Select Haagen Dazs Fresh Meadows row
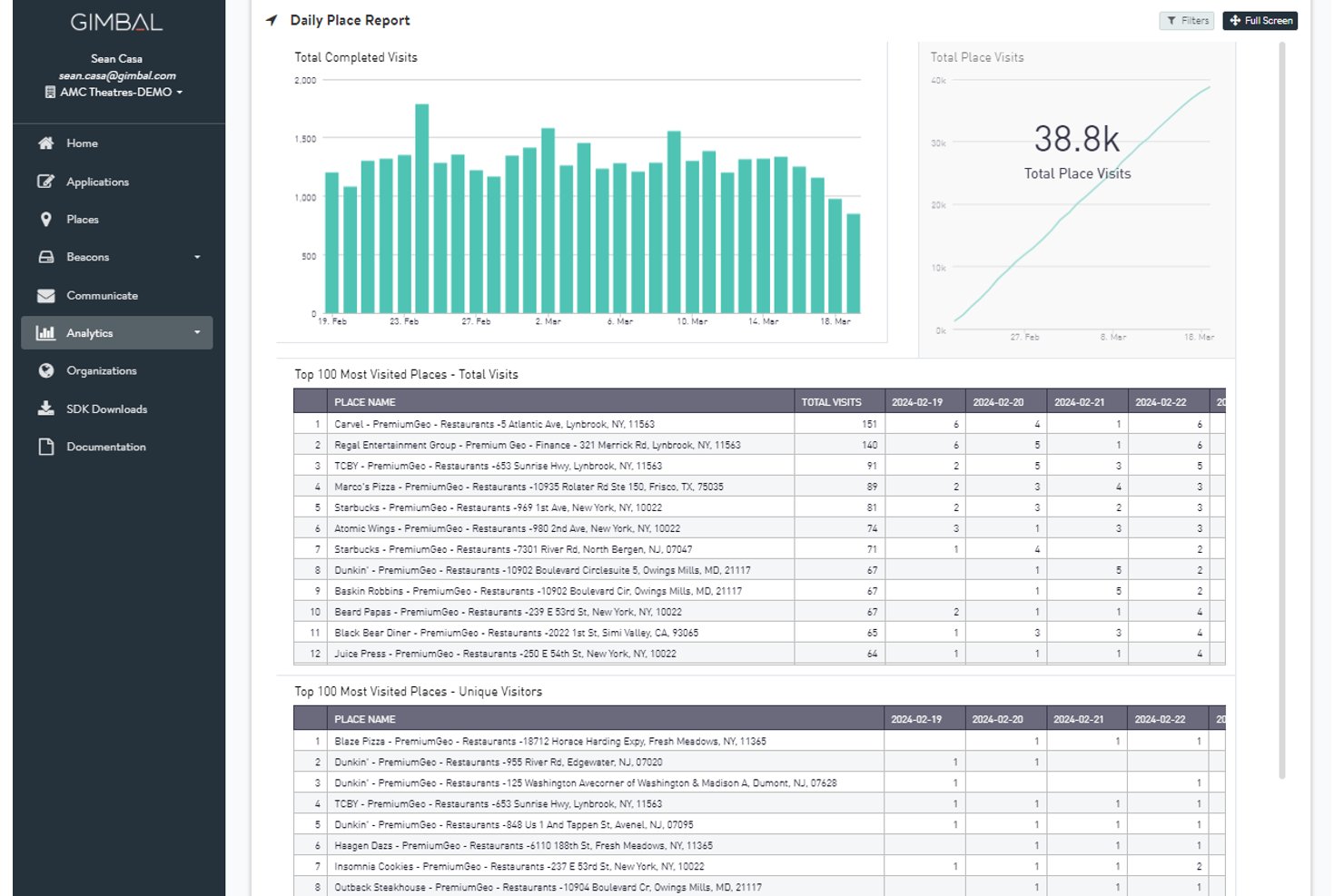 [x=759, y=845]
